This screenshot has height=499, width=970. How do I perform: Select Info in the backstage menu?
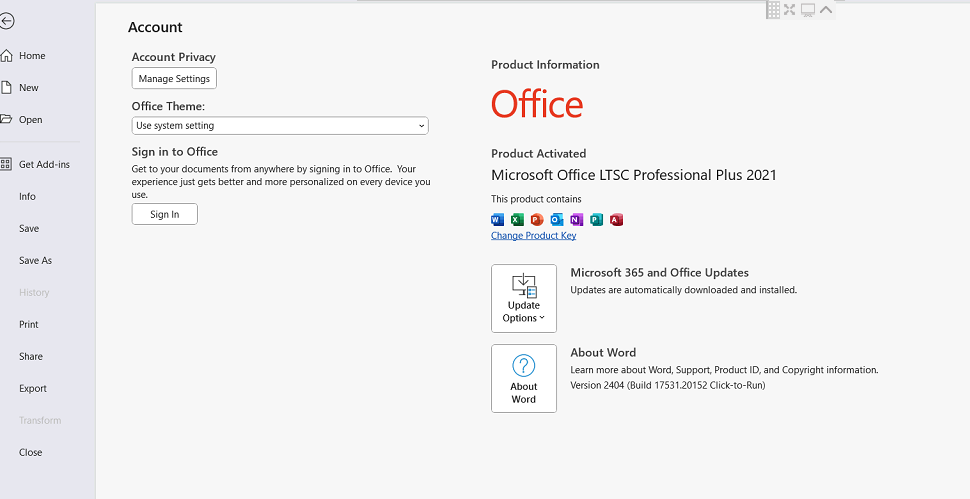(x=27, y=197)
